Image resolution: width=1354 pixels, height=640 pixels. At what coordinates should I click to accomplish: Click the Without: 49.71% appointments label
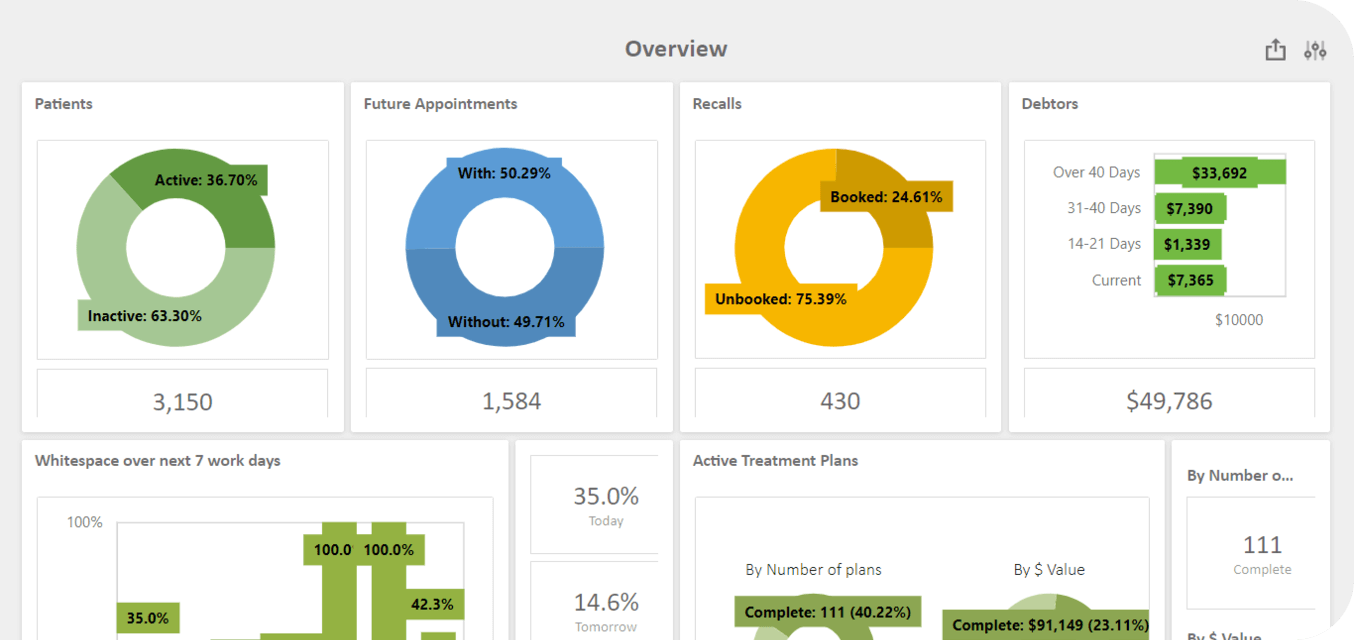(506, 322)
